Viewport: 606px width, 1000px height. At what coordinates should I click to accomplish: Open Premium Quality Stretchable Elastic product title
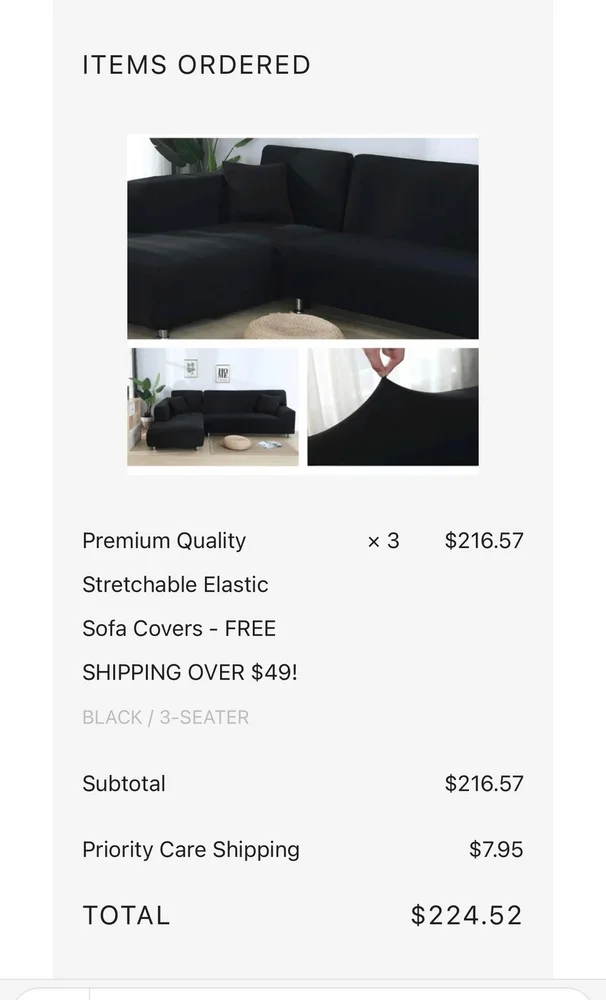click(x=175, y=562)
